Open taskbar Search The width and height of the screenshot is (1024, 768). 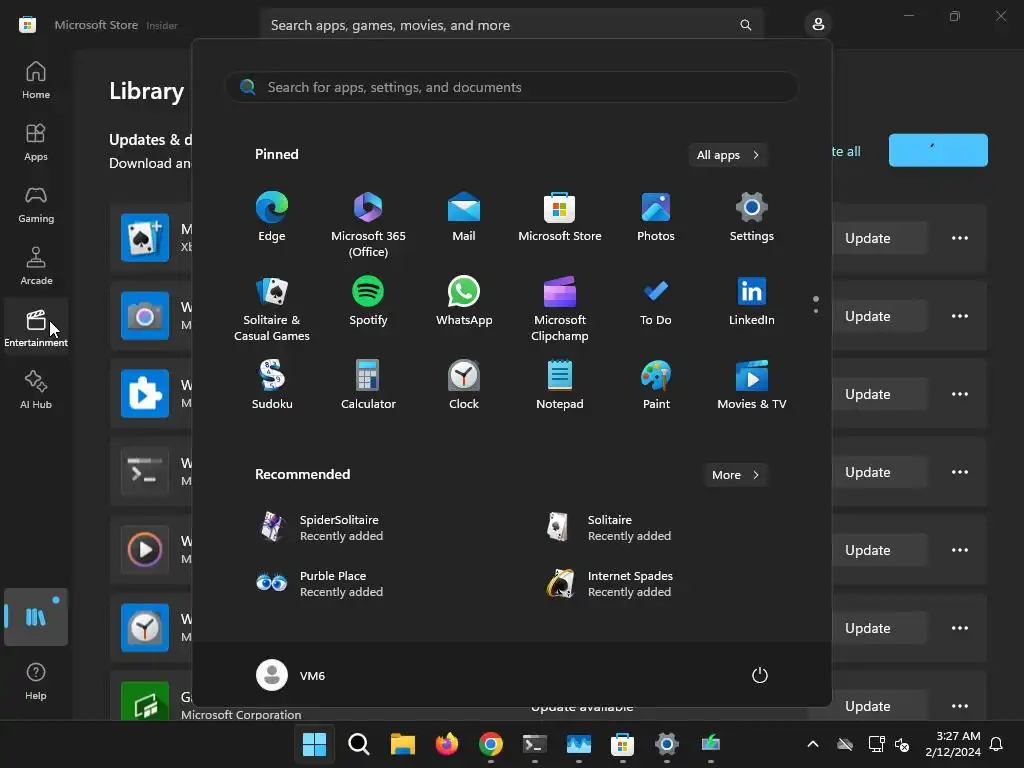tap(359, 744)
